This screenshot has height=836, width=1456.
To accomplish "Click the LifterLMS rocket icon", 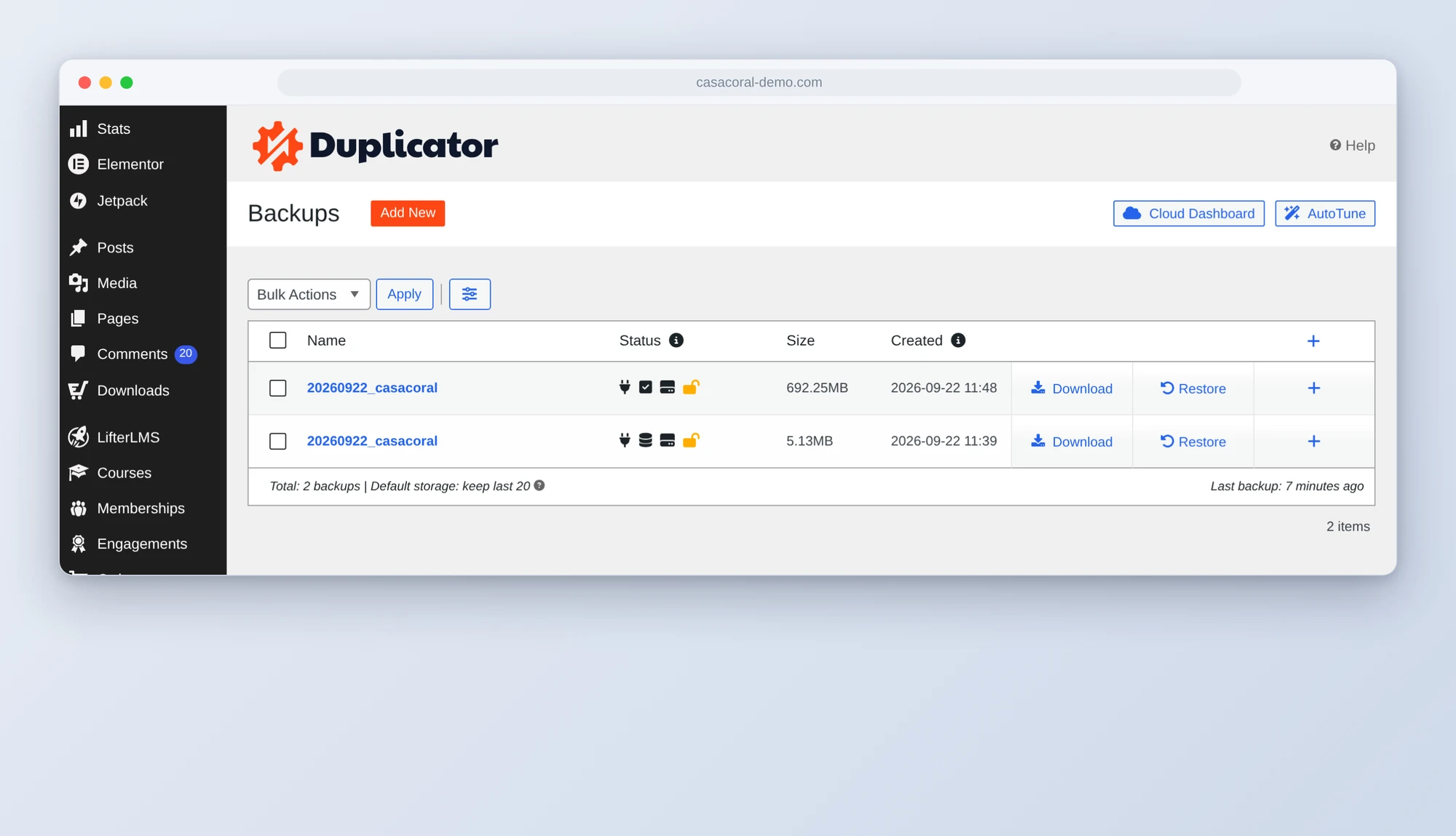I will pyautogui.click(x=79, y=437).
